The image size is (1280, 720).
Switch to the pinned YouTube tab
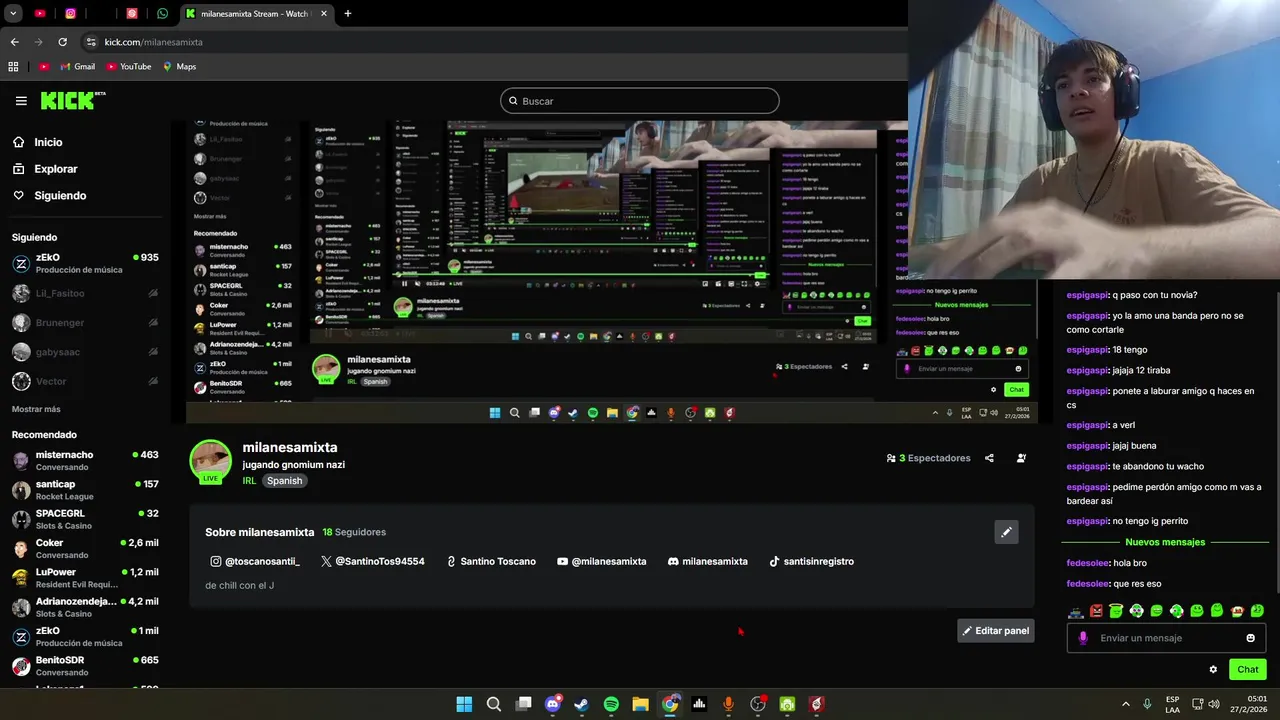(x=40, y=14)
